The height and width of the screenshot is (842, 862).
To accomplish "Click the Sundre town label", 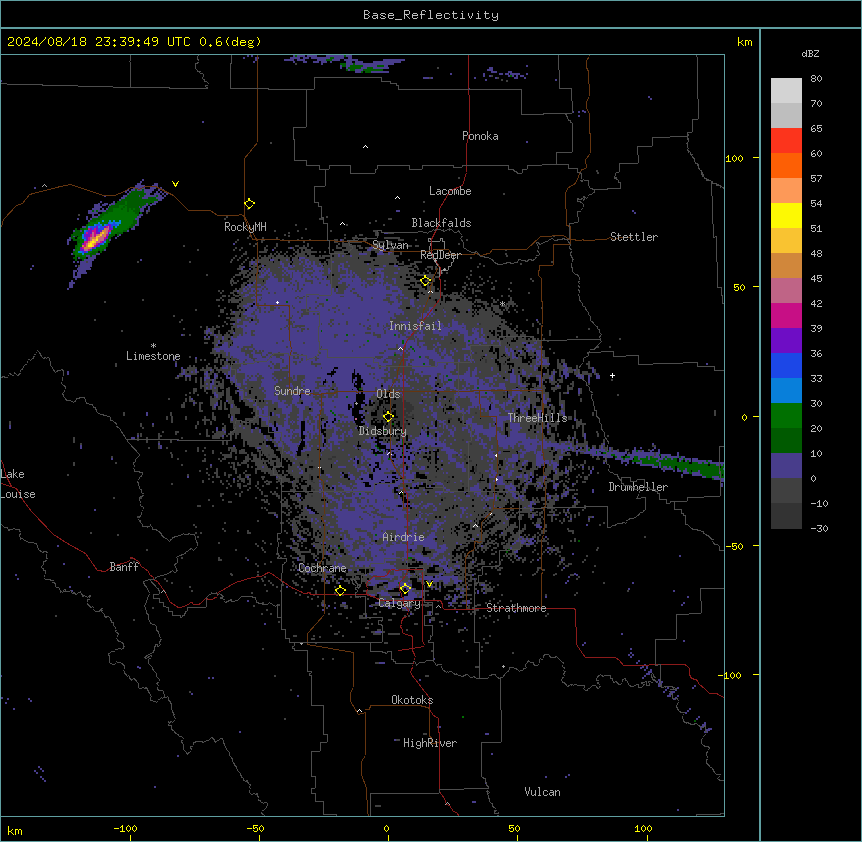I will click(x=292, y=391).
